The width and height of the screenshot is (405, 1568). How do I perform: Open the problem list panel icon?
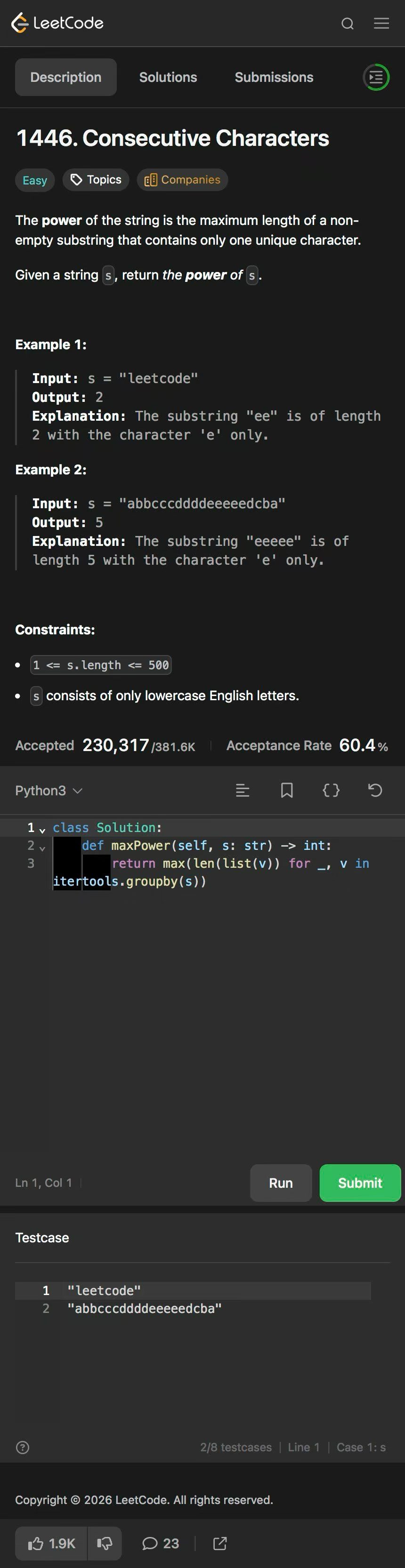pos(376,77)
